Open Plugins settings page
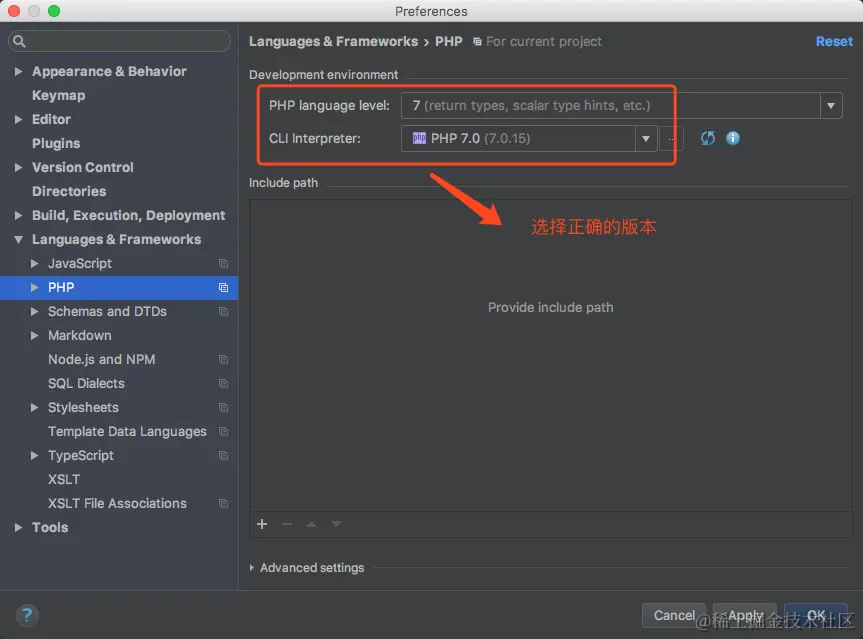The height and width of the screenshot is (639, 863). click(x=56, y=143)
